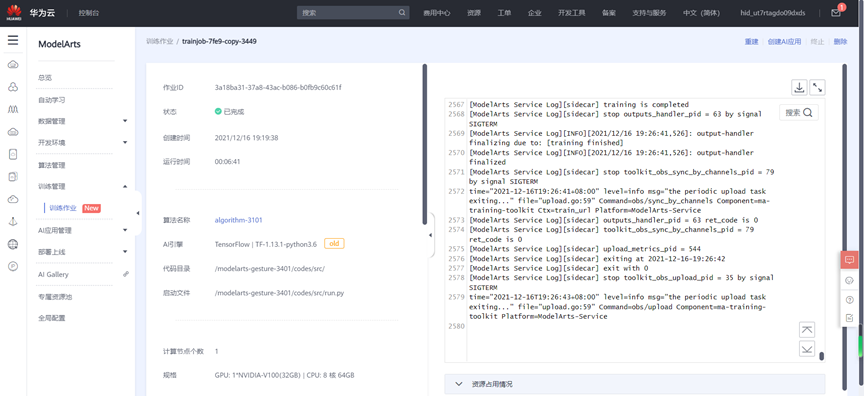The image size is (864, 396).
Task: Go back to 训练作业 breadcrumb
Action: click(x=160, y=42)
